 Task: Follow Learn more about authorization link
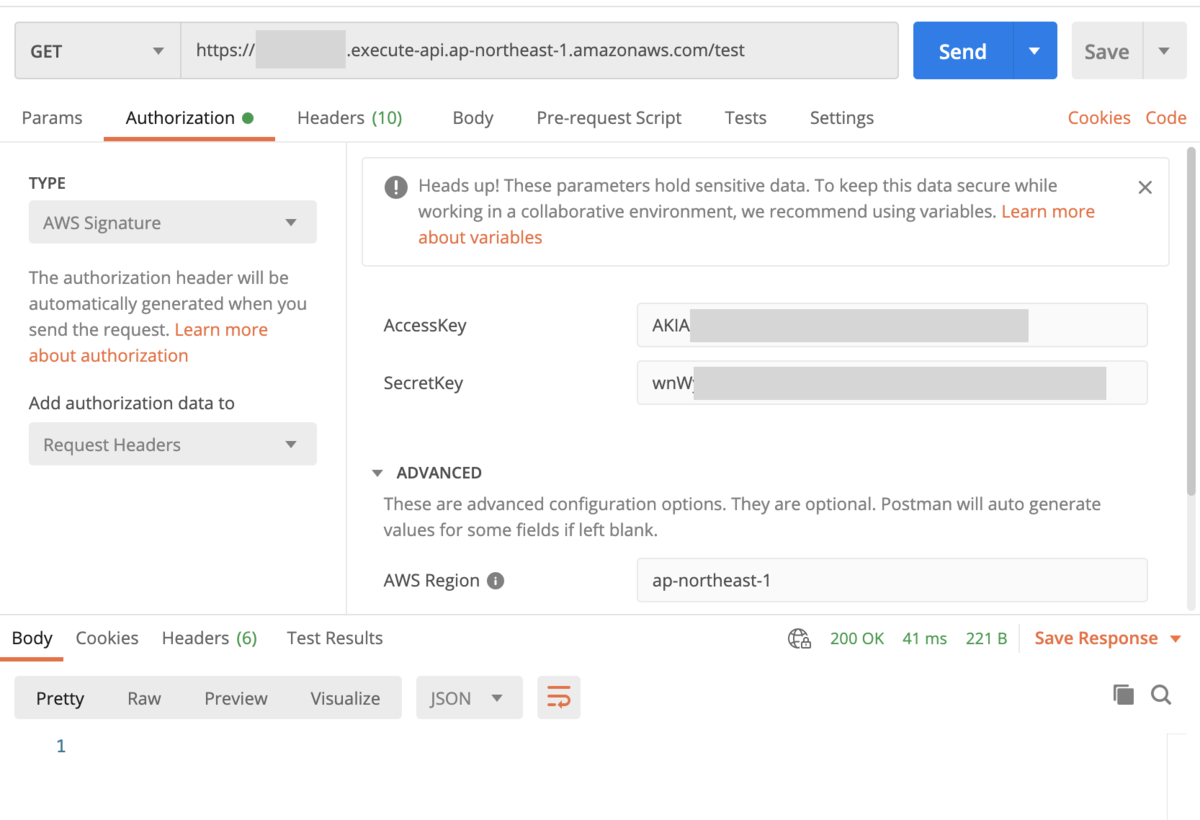pos(148,342)
